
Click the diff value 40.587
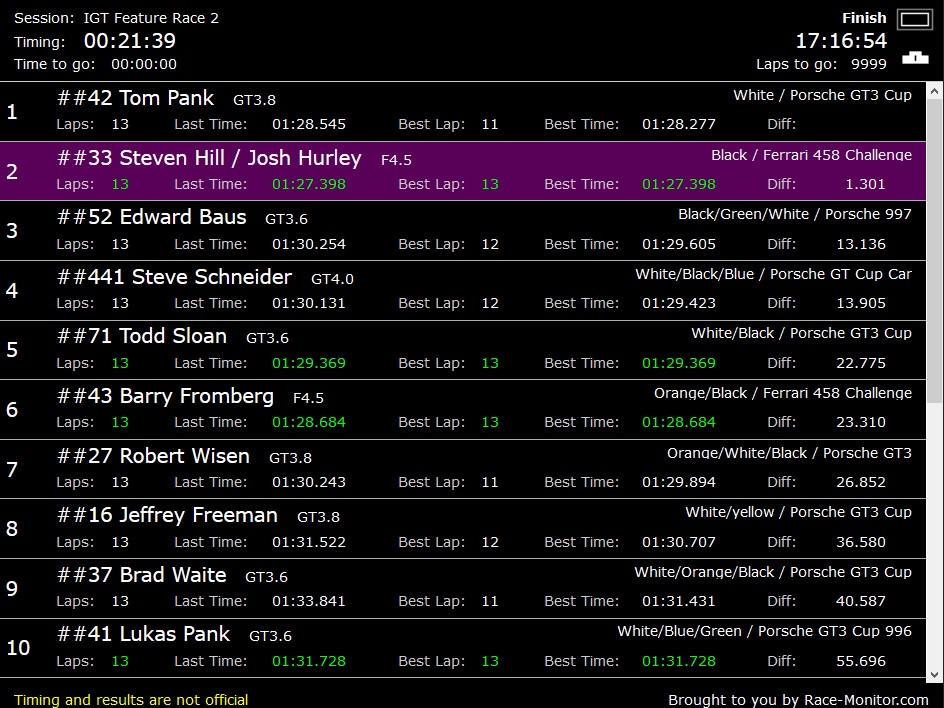pyautogui.click(x=861, y=601)
